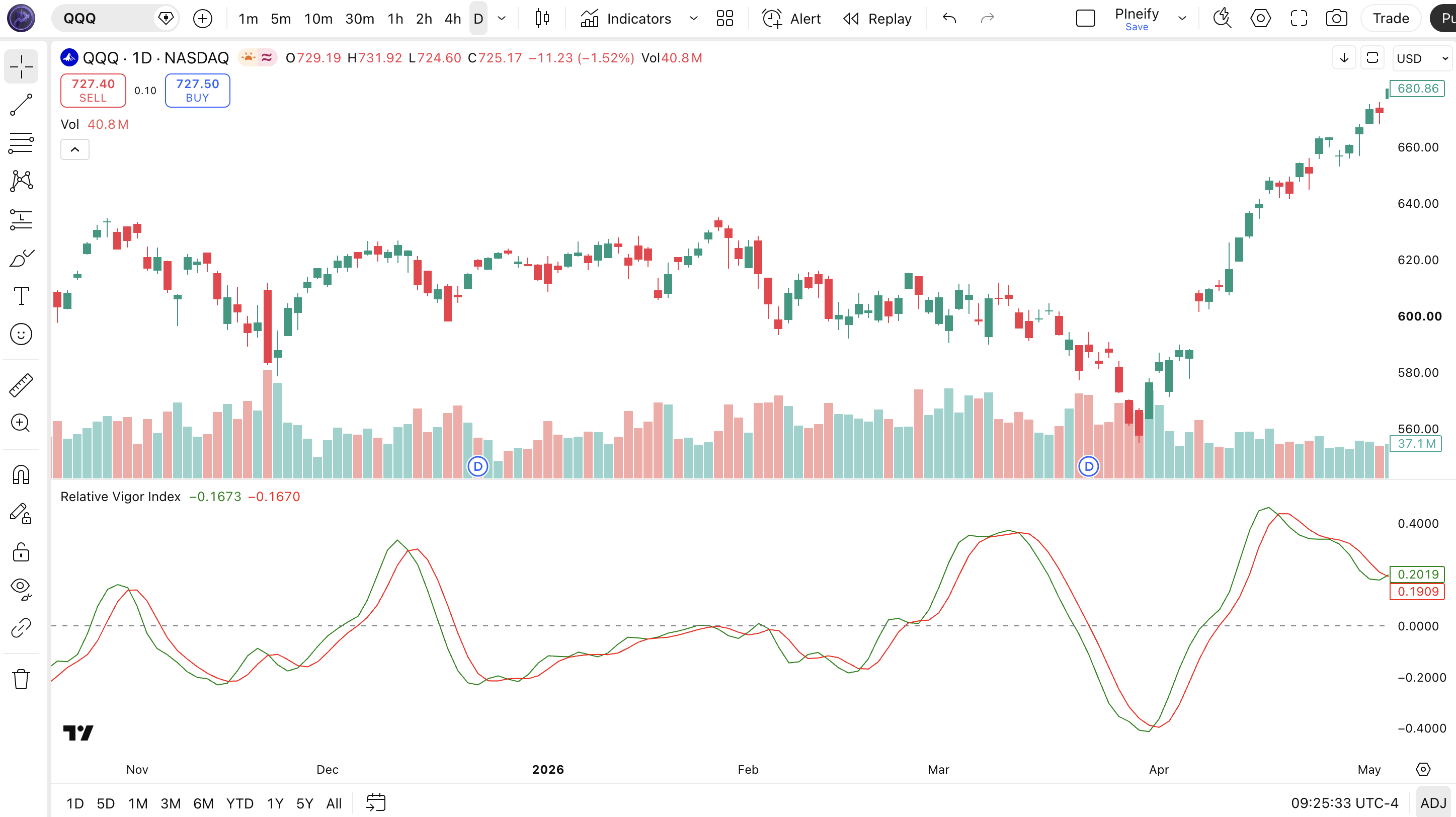Take a chart snapshot with camera icon
The height and width of the screenshot is (817, 1456).
[1336, 19]
